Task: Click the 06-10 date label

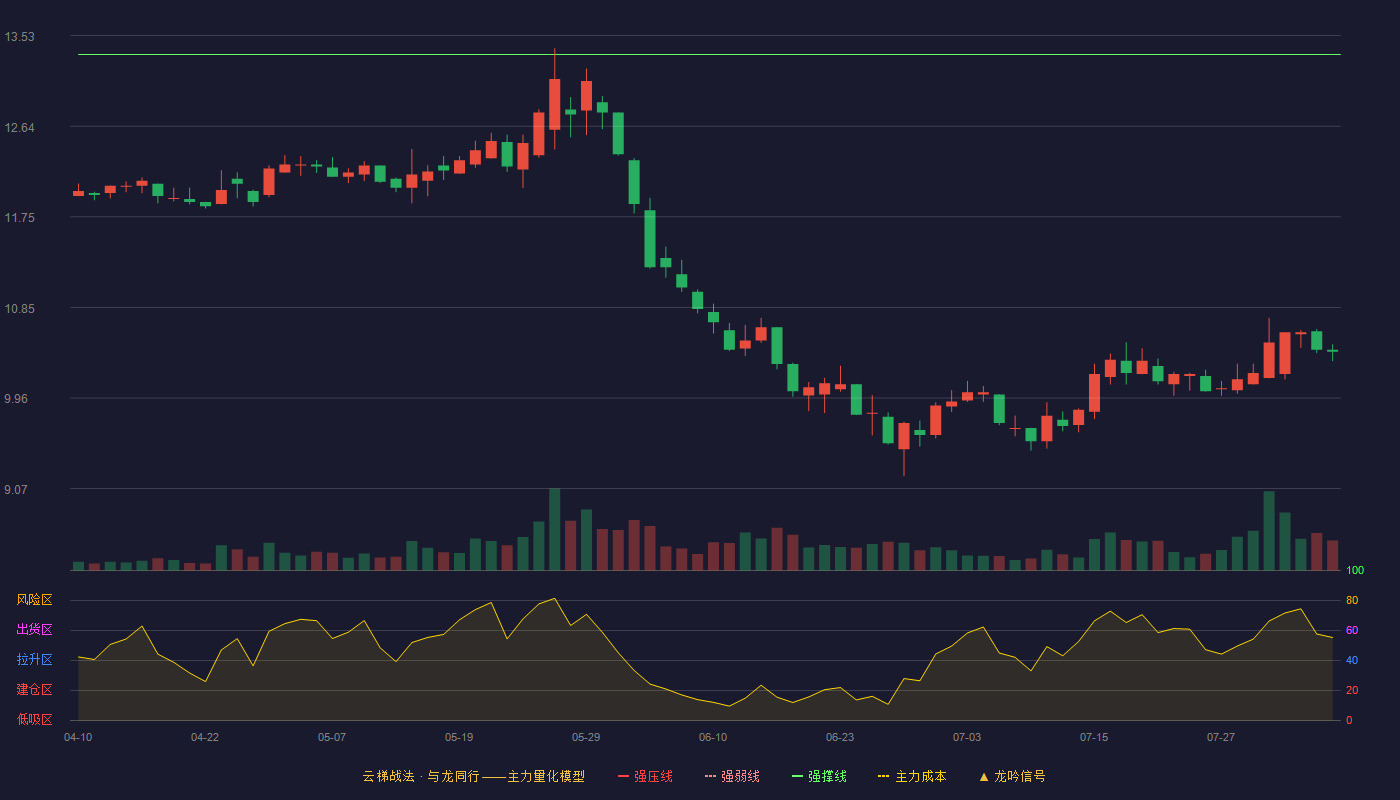Action: [713, 737]
